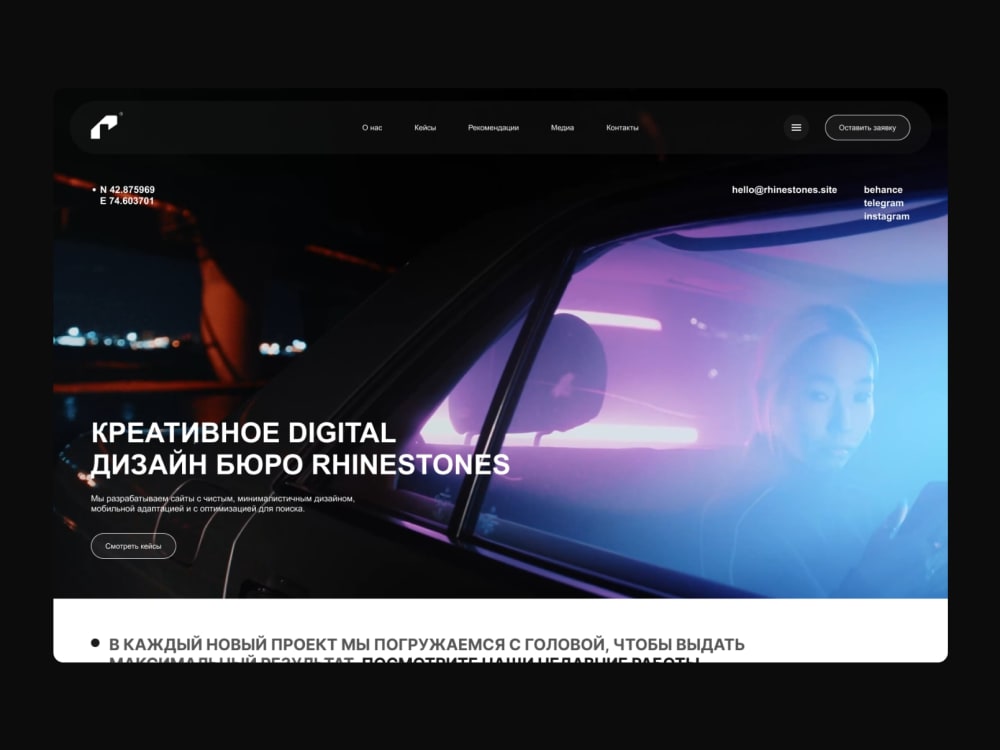This screenshot has width=1000, height=750.
Task: Click the Rhinestones logo icon
Action: pos(106,126)
